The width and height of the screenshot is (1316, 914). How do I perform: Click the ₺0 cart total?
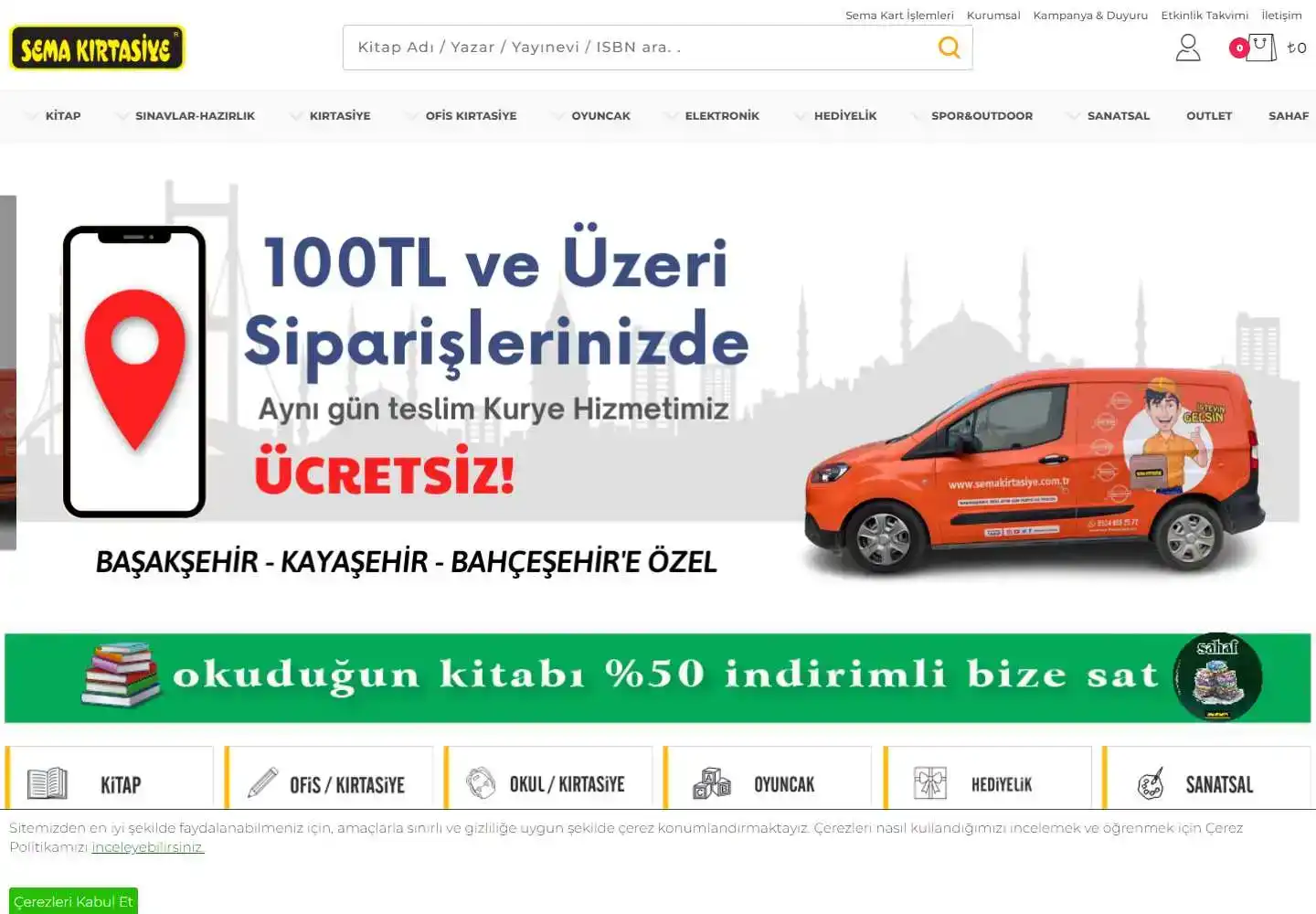pos(1297,48)
